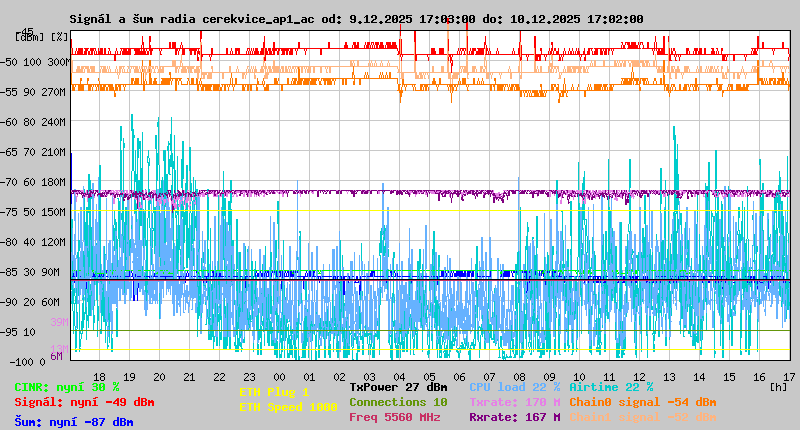Select the TxPower 27 dBm label
This screenshot has width=800, height=430.
pos(398,387)
